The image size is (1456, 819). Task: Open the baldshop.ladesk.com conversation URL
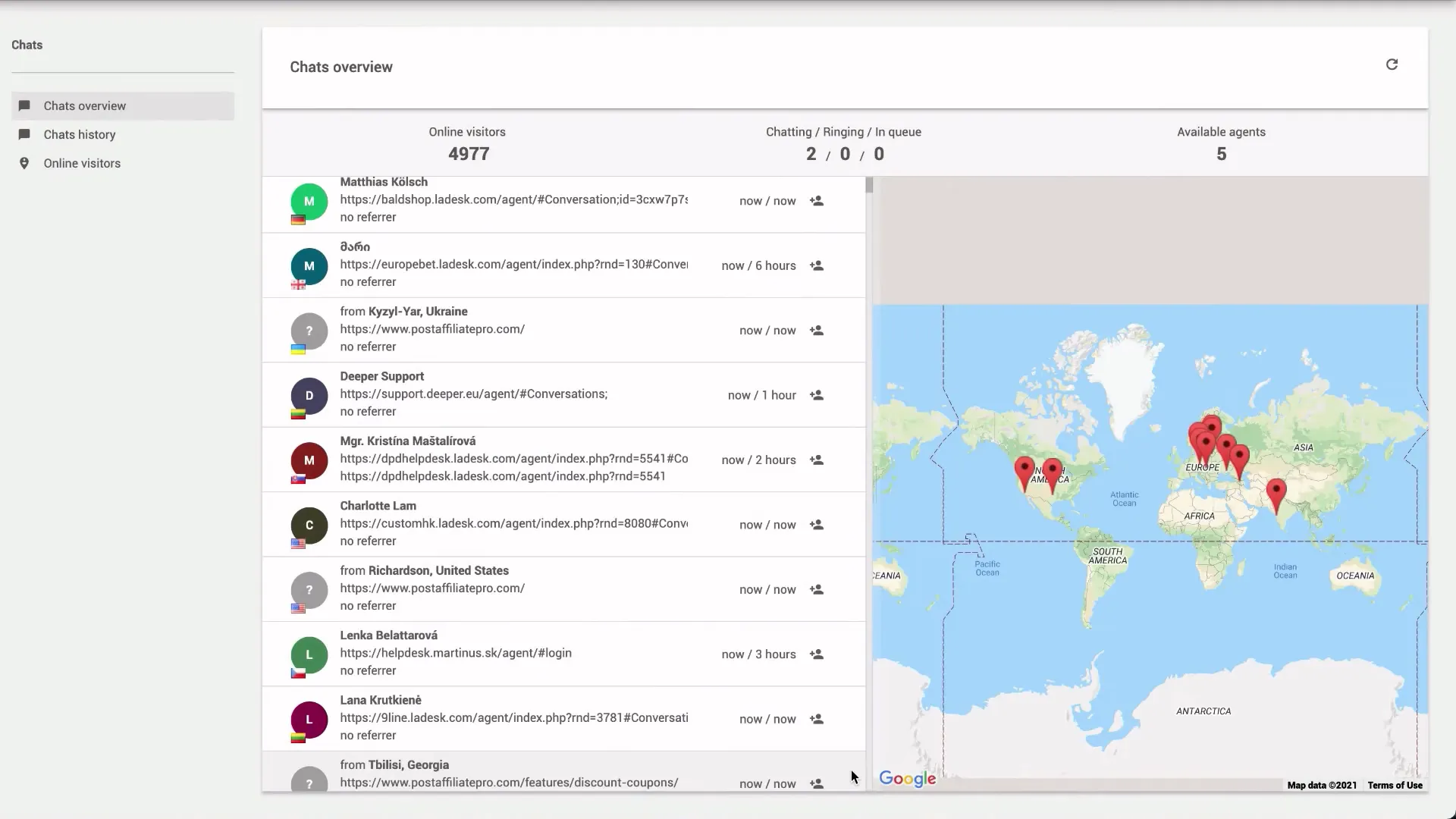click(x=514, y=199)
